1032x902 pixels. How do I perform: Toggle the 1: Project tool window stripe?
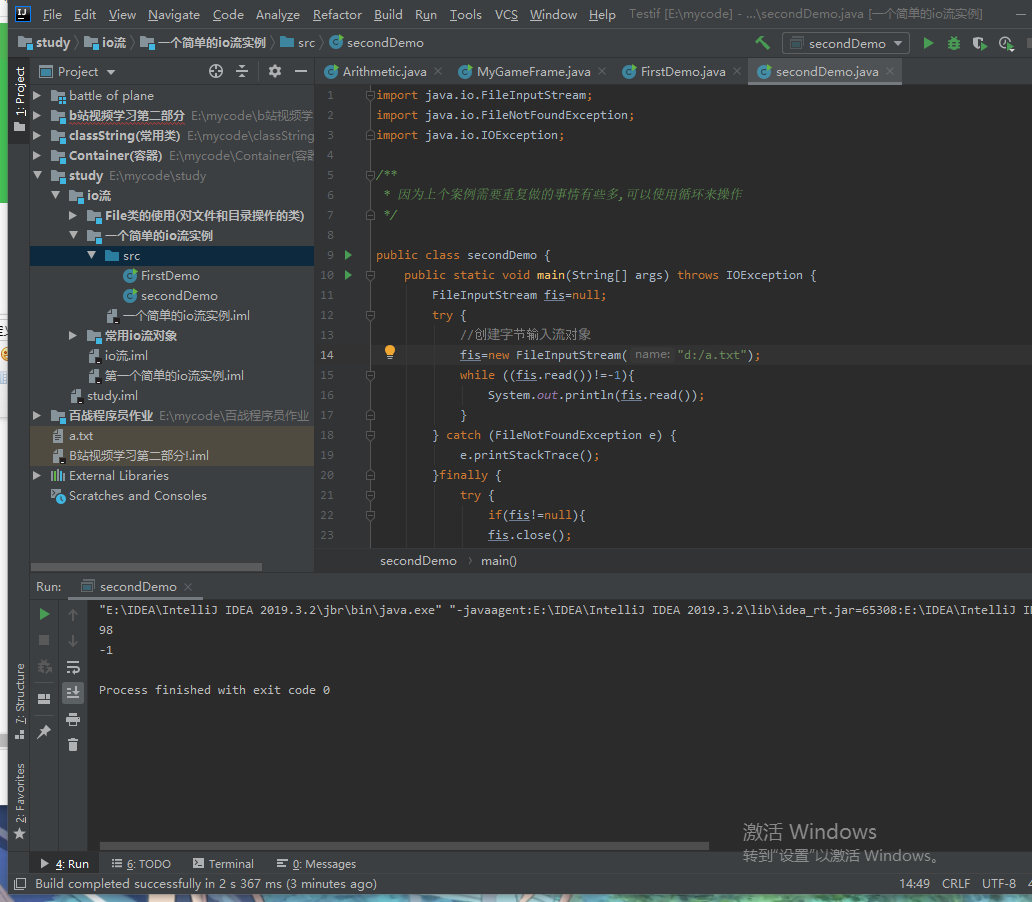click(x=20, y=99)
